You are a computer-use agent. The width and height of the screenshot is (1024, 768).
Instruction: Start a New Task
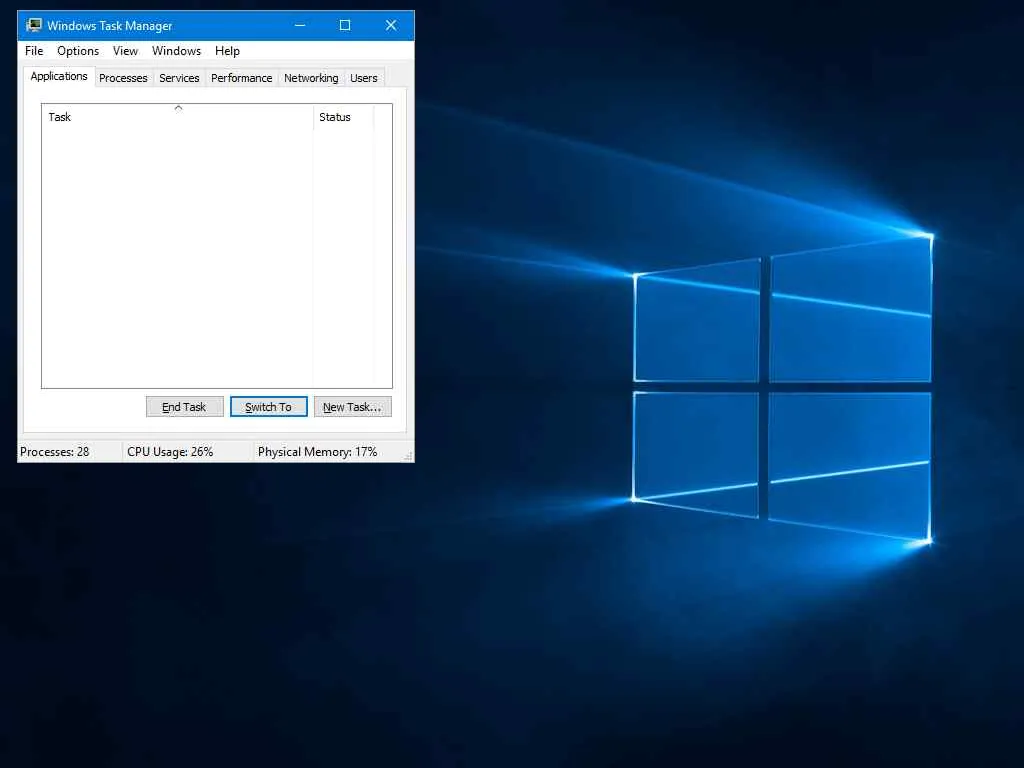pos(353,407)
